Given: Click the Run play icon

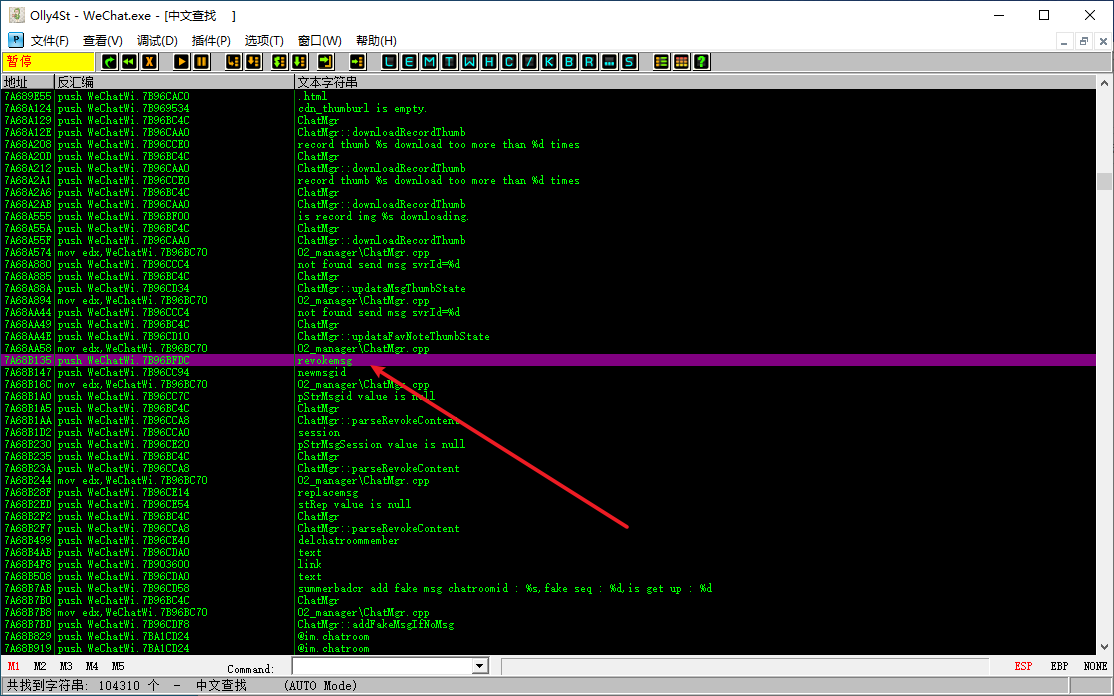Looking at the screenshot, I should pyautogui.click(x=182, y=62).
